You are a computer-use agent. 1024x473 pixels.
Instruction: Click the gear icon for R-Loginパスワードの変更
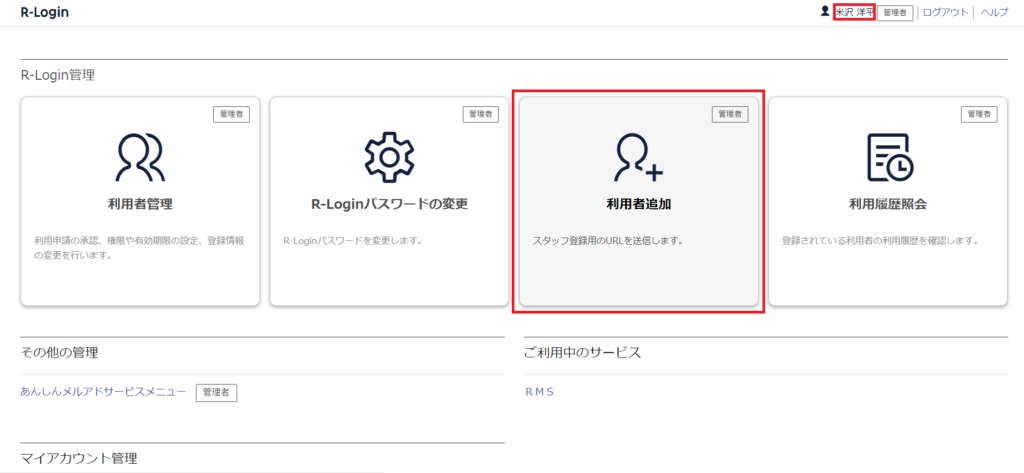click(389, 156)
